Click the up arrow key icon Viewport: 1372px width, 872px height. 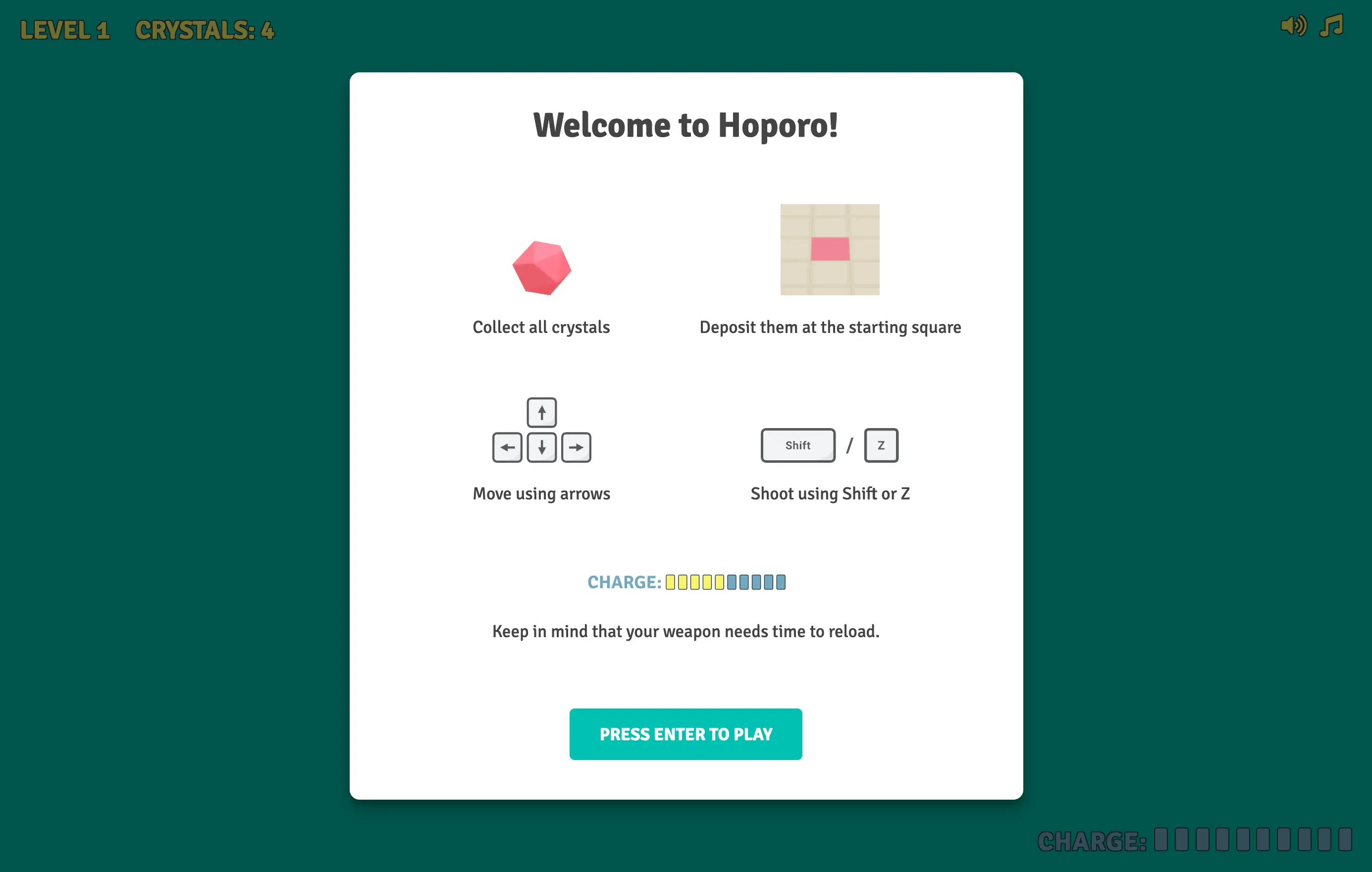point(541,412)
